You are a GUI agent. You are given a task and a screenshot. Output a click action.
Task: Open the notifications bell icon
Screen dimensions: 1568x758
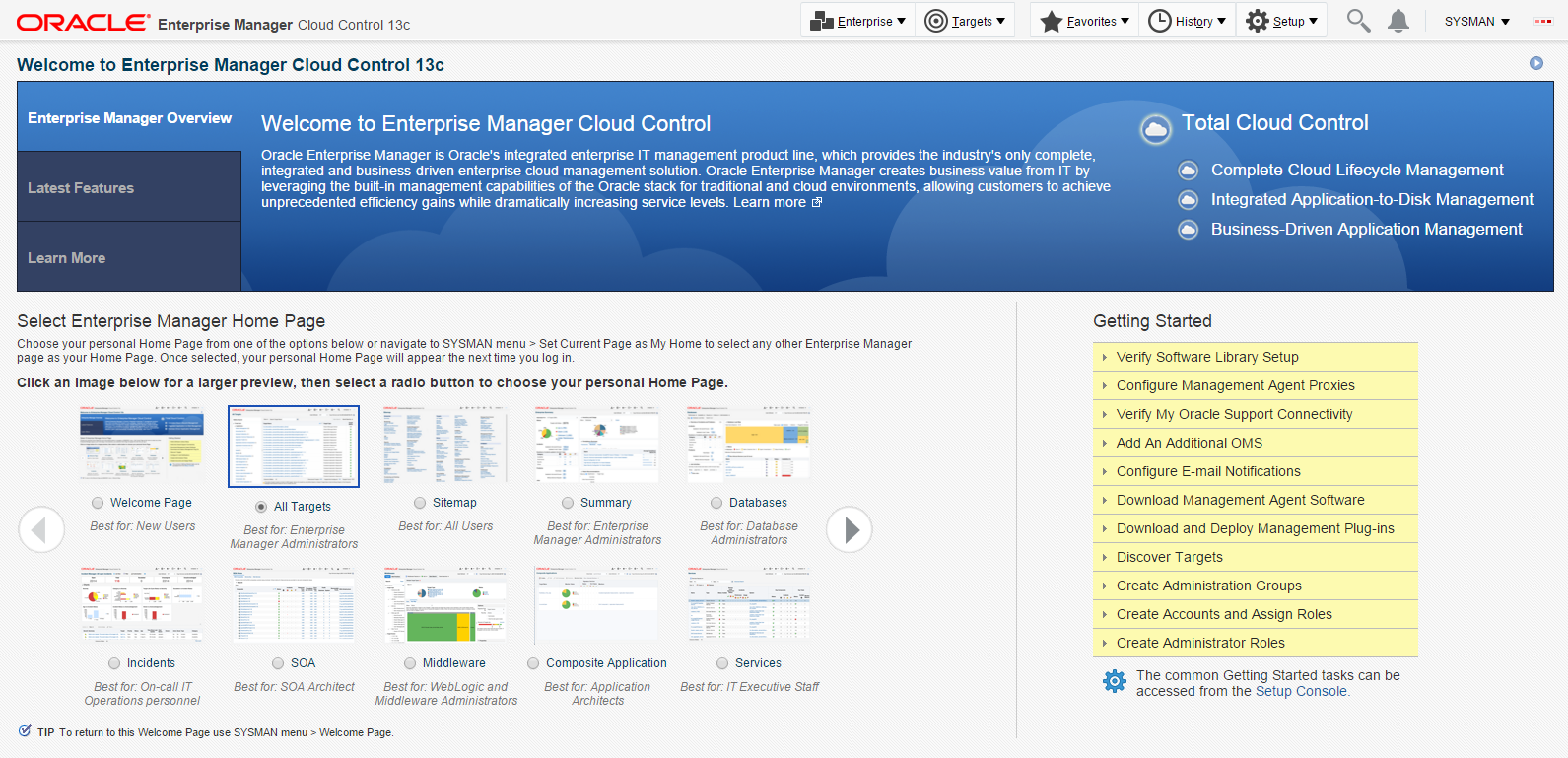point(1398,21)
